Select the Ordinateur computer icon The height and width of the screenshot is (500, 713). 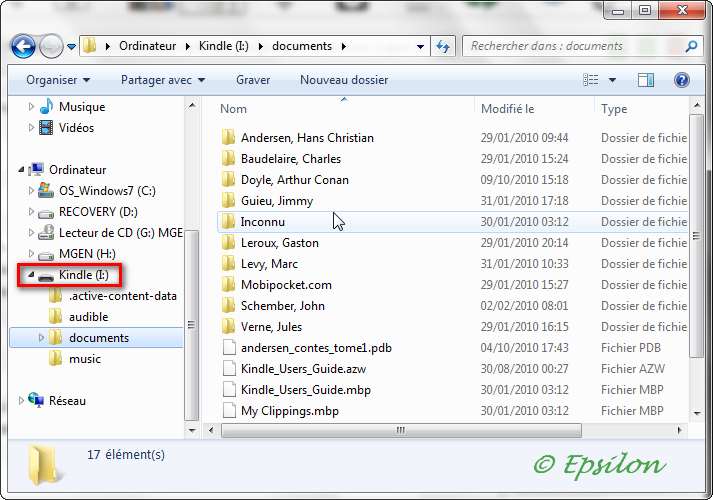click(36, 170)
